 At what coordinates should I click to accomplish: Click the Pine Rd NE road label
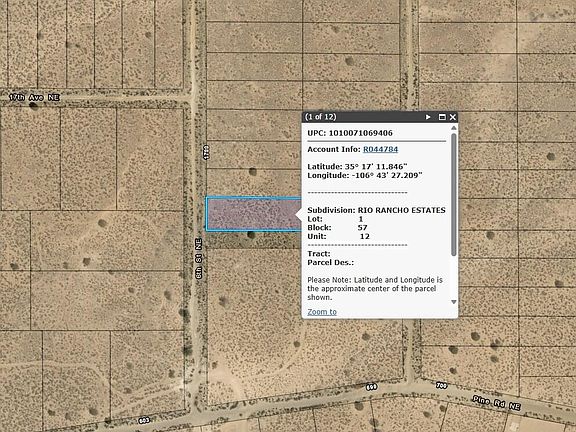click(497, 403)
